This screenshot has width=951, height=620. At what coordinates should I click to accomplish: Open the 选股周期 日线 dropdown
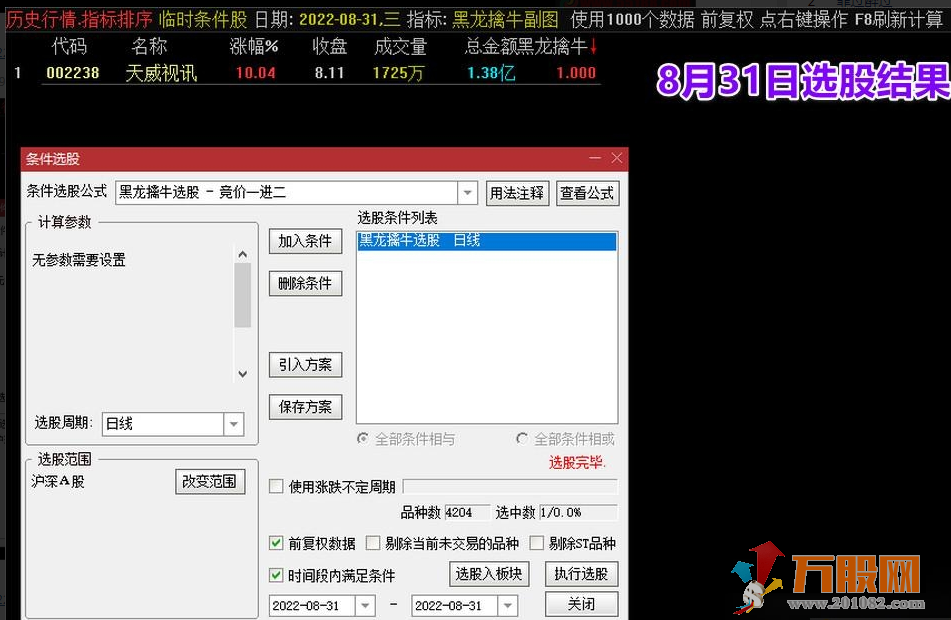point(234,424)
